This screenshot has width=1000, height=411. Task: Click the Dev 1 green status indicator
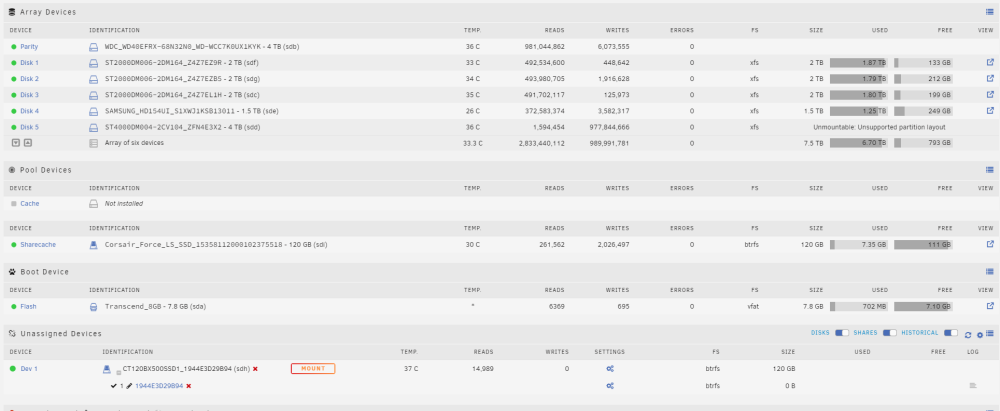click(13, 369)
